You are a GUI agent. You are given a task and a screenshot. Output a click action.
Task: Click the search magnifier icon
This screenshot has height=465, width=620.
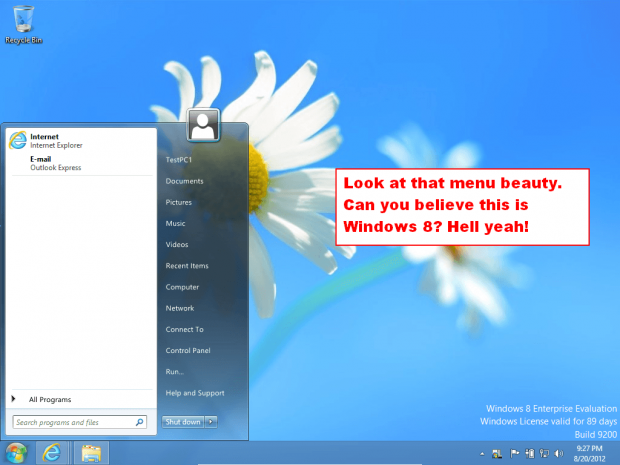[x=140, y=422]
